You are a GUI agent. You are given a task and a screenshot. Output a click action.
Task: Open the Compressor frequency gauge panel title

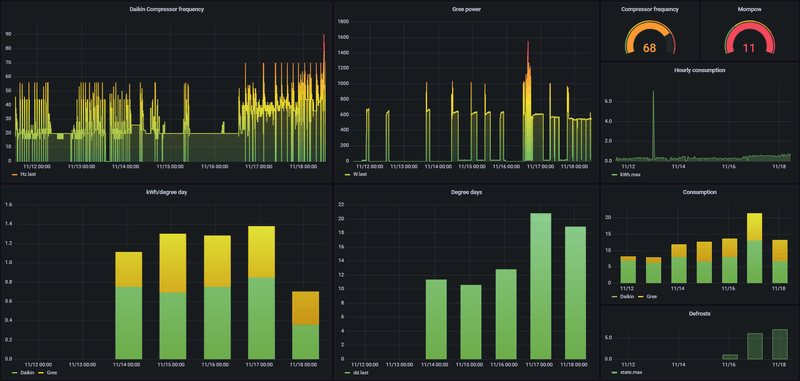coord(649,9)
